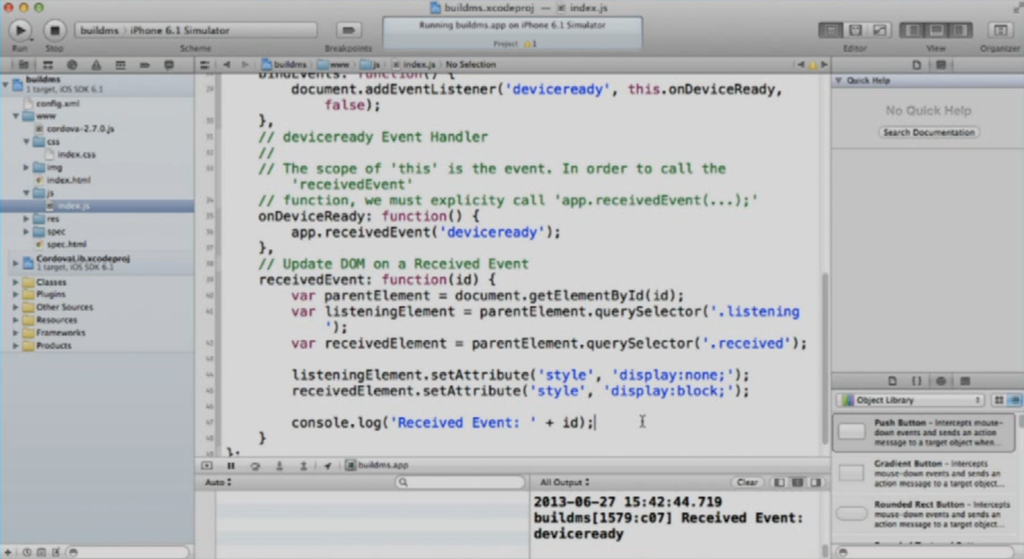Expand the Classes group
1024x559 pixels.
pos(16,282)
